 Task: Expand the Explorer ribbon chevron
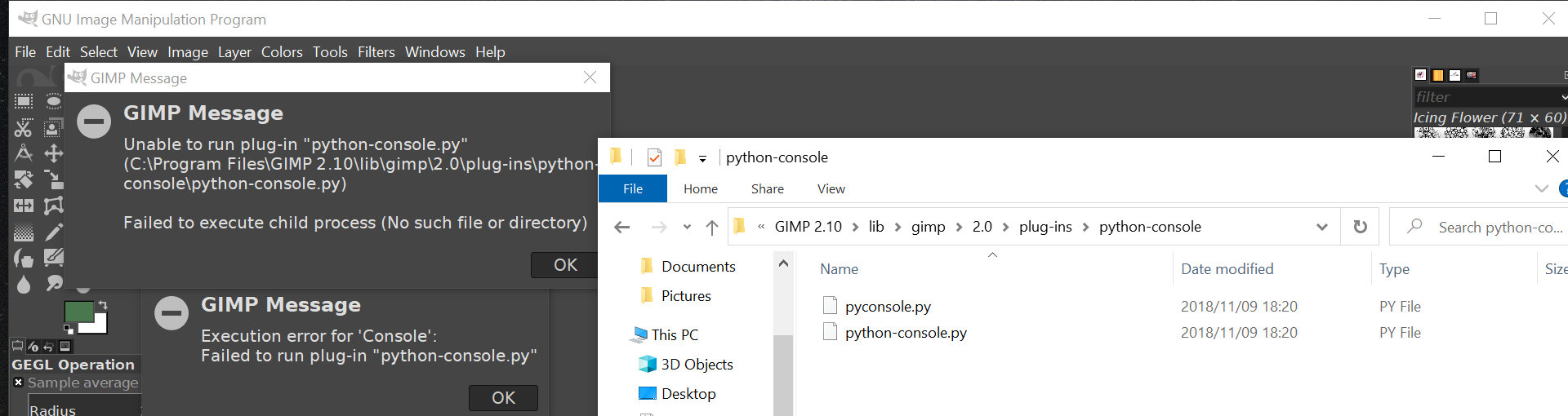(x=1542, y=188)
